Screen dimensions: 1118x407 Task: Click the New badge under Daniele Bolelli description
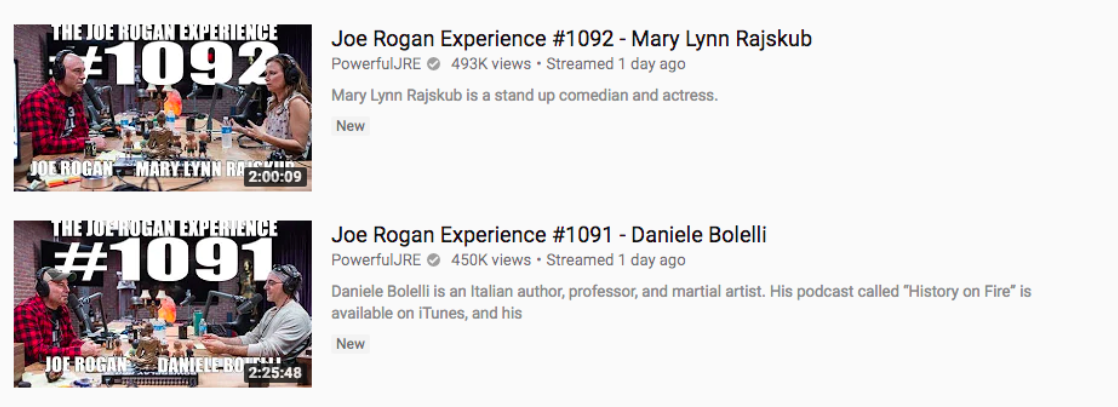click(x=351, y=344)
